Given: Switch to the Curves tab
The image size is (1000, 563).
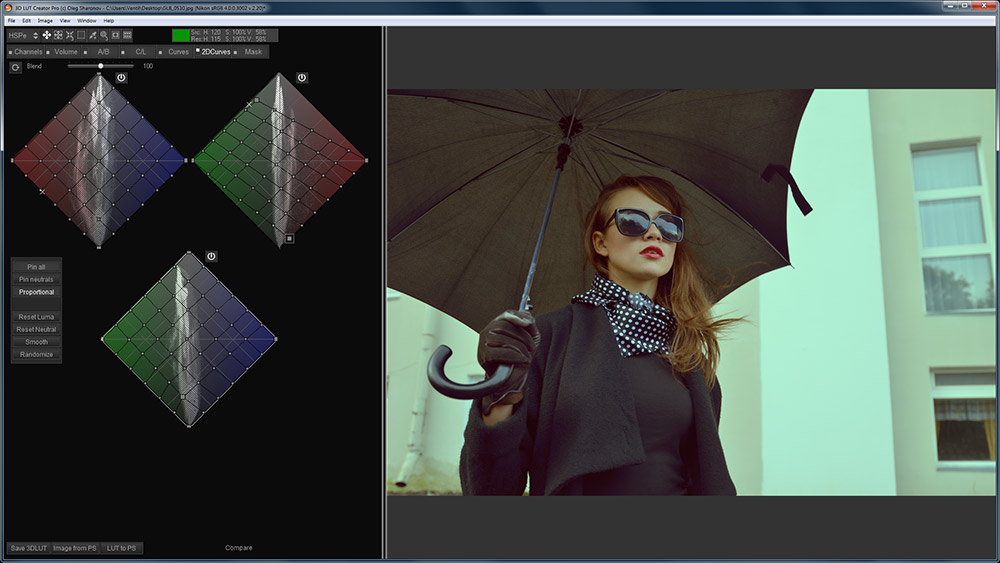Looking at the screenshot, I should [x=177, y=51].
